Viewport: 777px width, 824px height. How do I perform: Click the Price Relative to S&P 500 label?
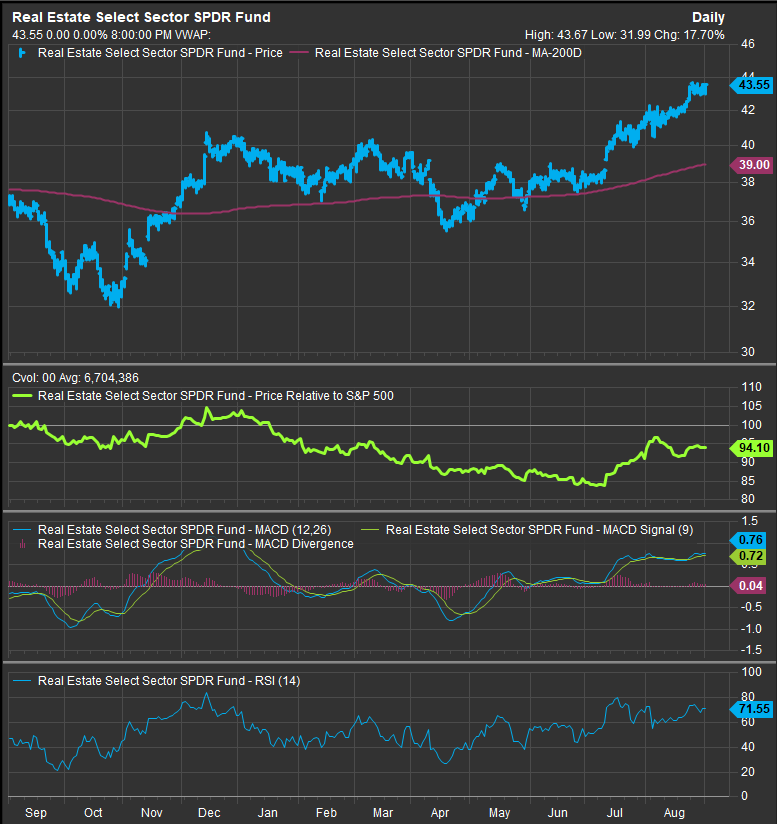pos(216,396)
